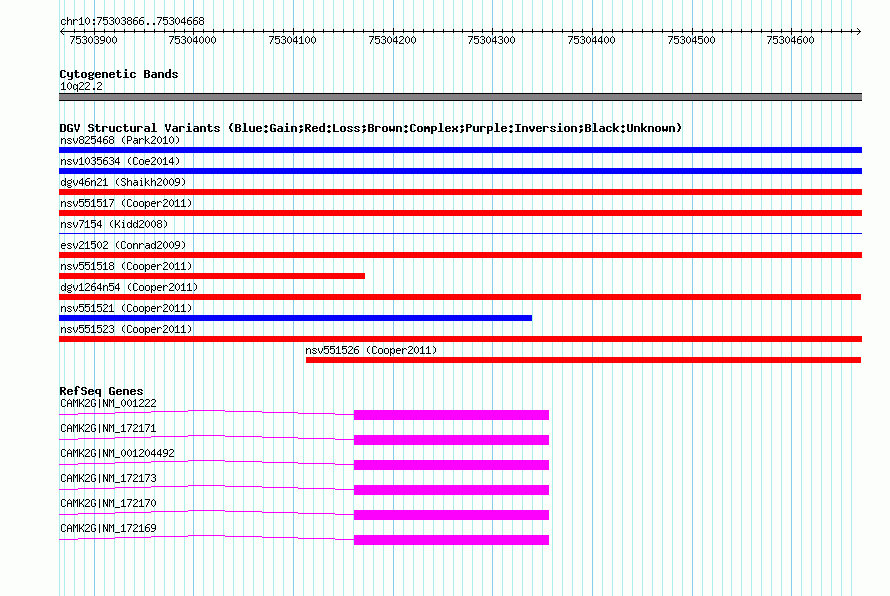This screenshot has height=596, width=890.
Task: Open variant nsv551526 (Cooper2011) label
Action: click(371, 350)
